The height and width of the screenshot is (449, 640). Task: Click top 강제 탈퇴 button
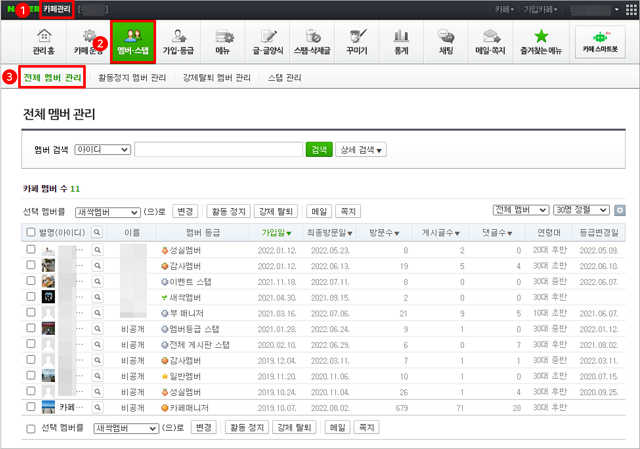pos(276,211)
